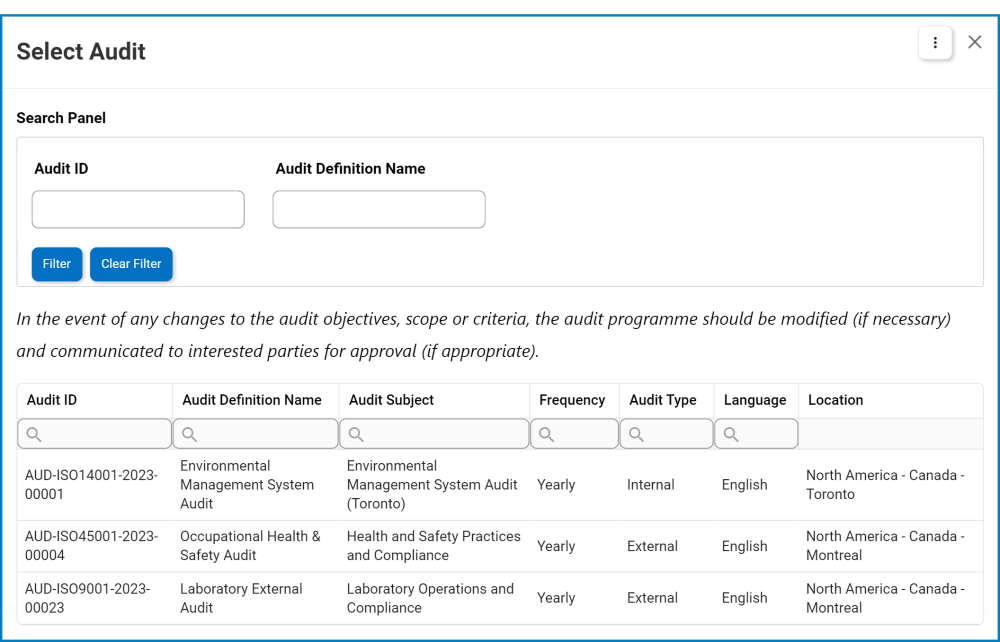The height and width of the screenshot is (642, 1000).
Task: Open the three-dot options menu
Action: (x=935, y=43)
